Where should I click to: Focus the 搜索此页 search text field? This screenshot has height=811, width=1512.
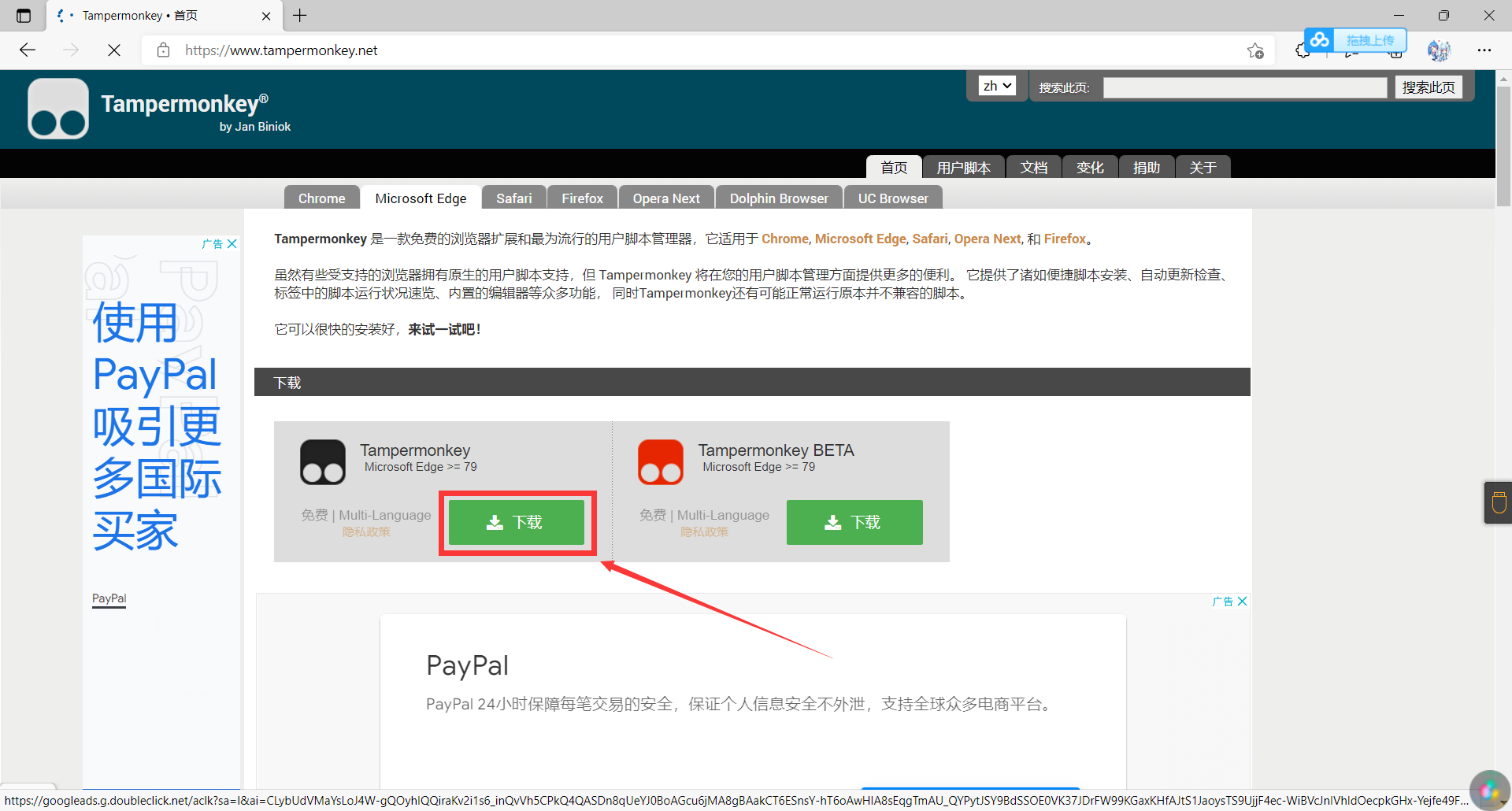pos(1244,87)
